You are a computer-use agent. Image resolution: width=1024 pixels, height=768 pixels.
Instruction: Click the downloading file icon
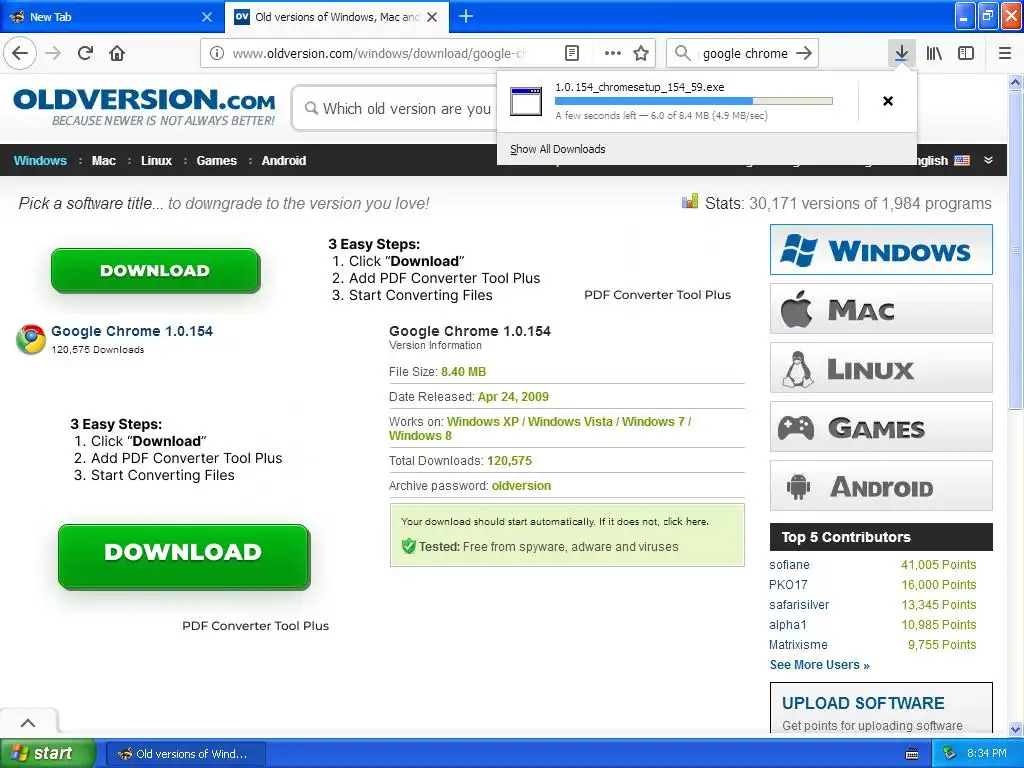526,101
